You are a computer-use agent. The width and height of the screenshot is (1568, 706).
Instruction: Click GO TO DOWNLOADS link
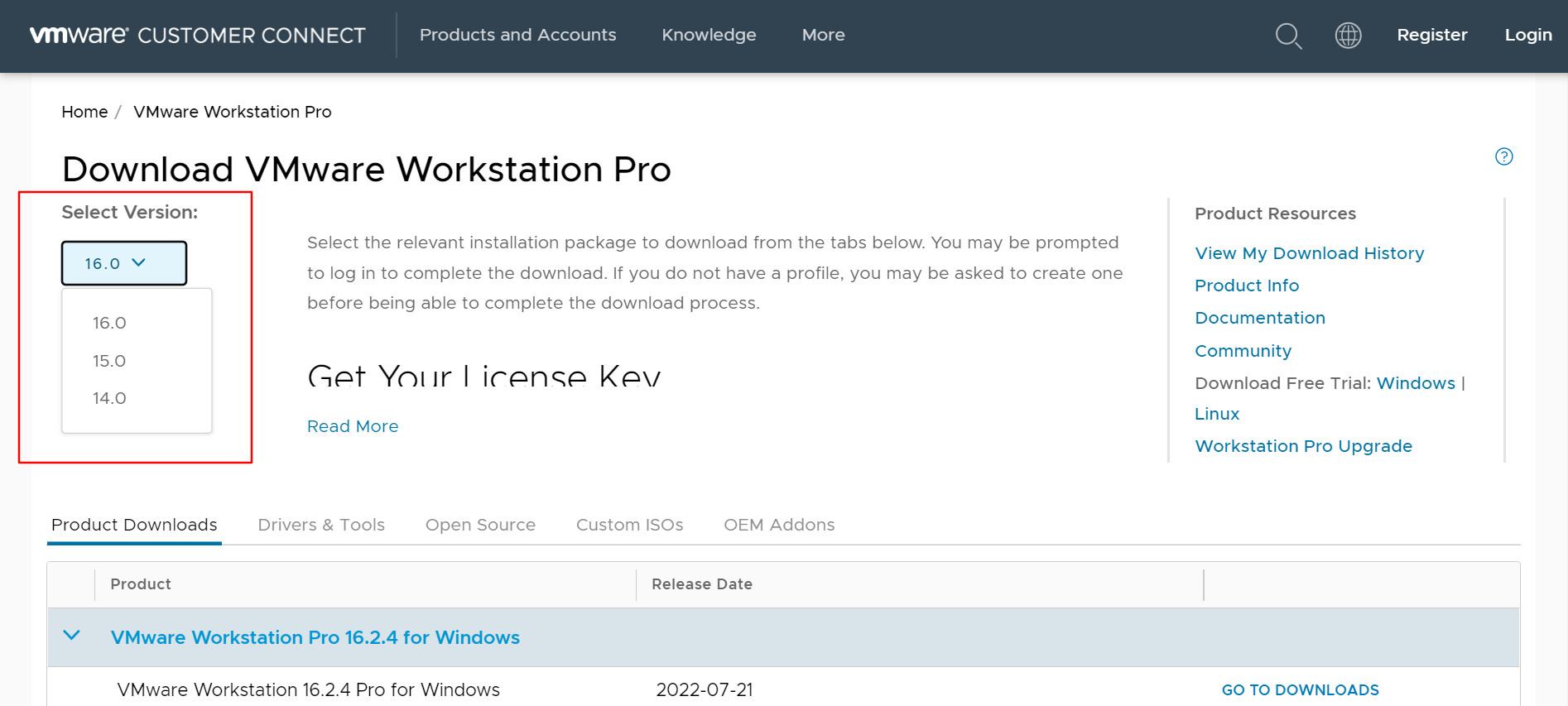[1300, 690]
